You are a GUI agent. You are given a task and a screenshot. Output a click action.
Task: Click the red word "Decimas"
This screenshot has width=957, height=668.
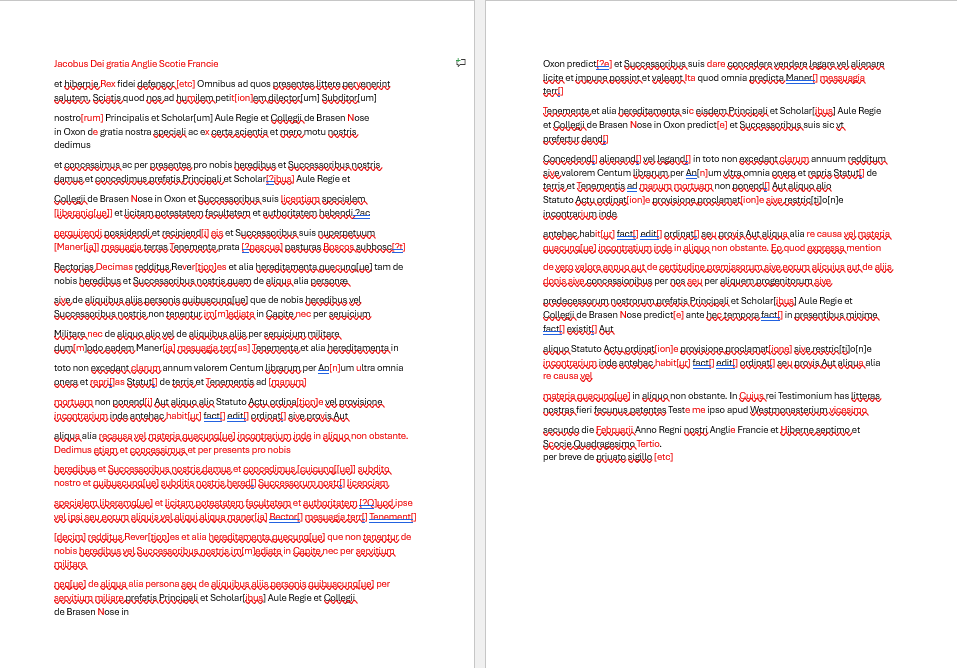114,266
